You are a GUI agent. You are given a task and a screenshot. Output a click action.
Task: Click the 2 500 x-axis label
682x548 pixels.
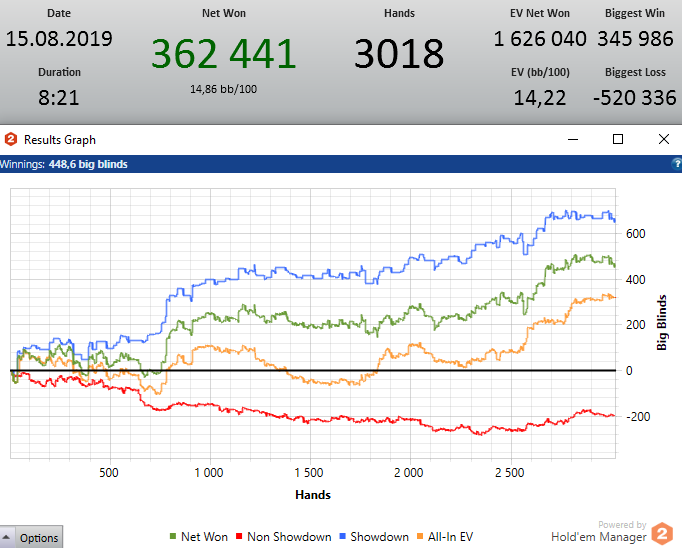pos(509,473)
